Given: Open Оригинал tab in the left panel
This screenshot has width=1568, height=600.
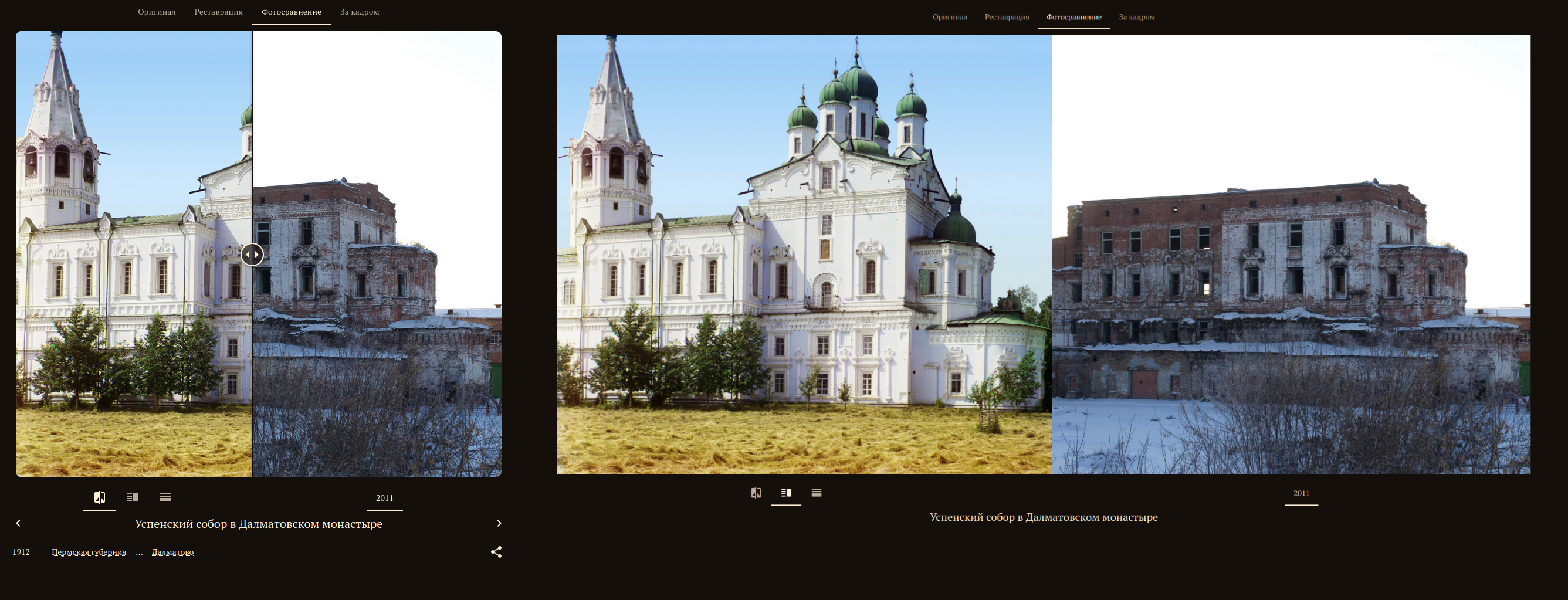Looking at the screenshot, I should (x=157, y=12).
